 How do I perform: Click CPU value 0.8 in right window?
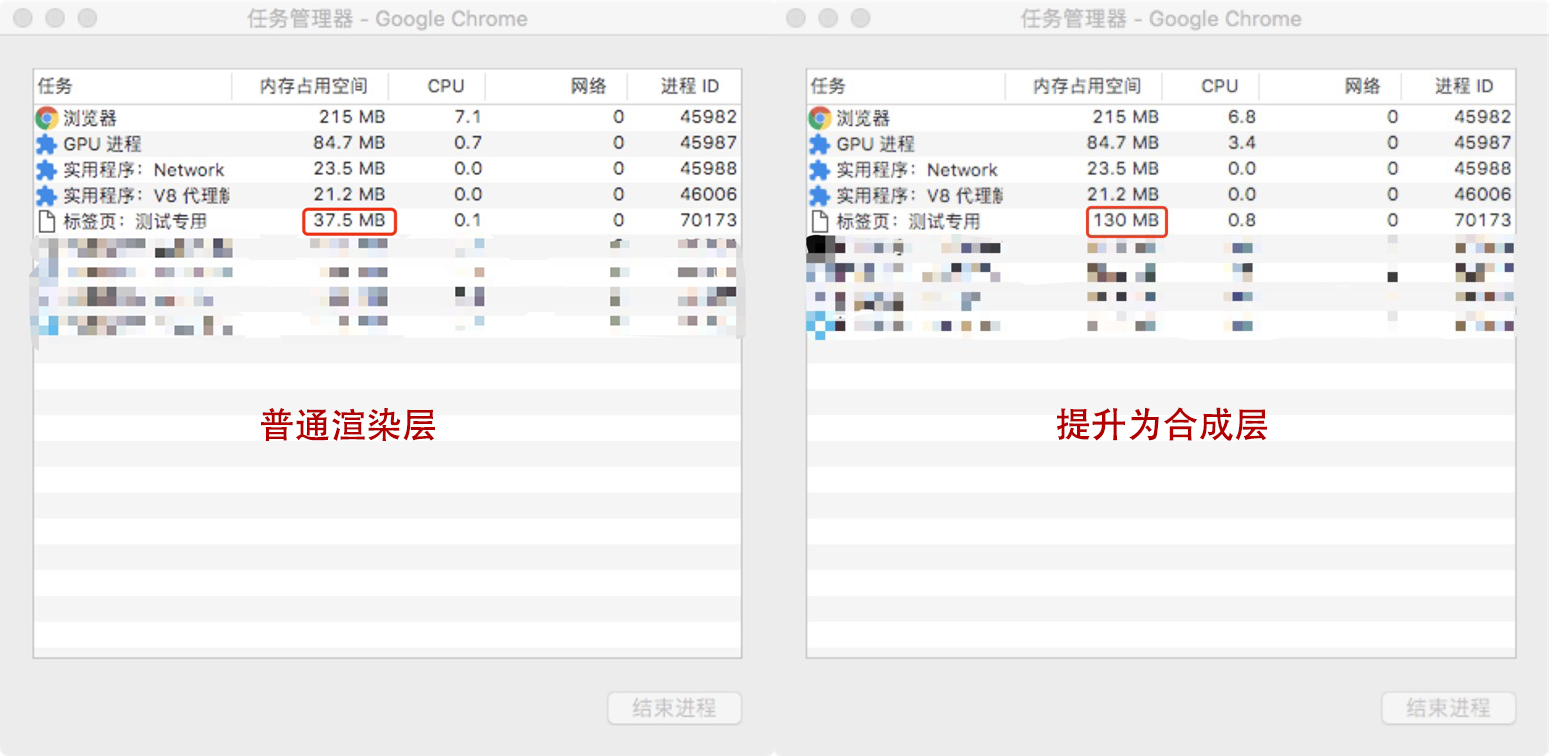pyautogui.click(x=1241, y=220)
